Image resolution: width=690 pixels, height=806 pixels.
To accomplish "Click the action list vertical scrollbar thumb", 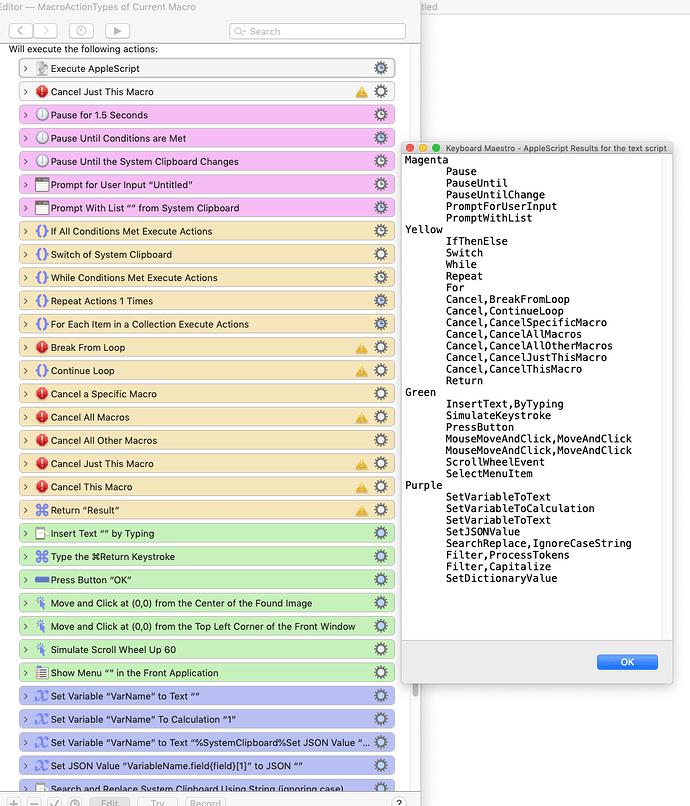I will [x=415, y=690].
